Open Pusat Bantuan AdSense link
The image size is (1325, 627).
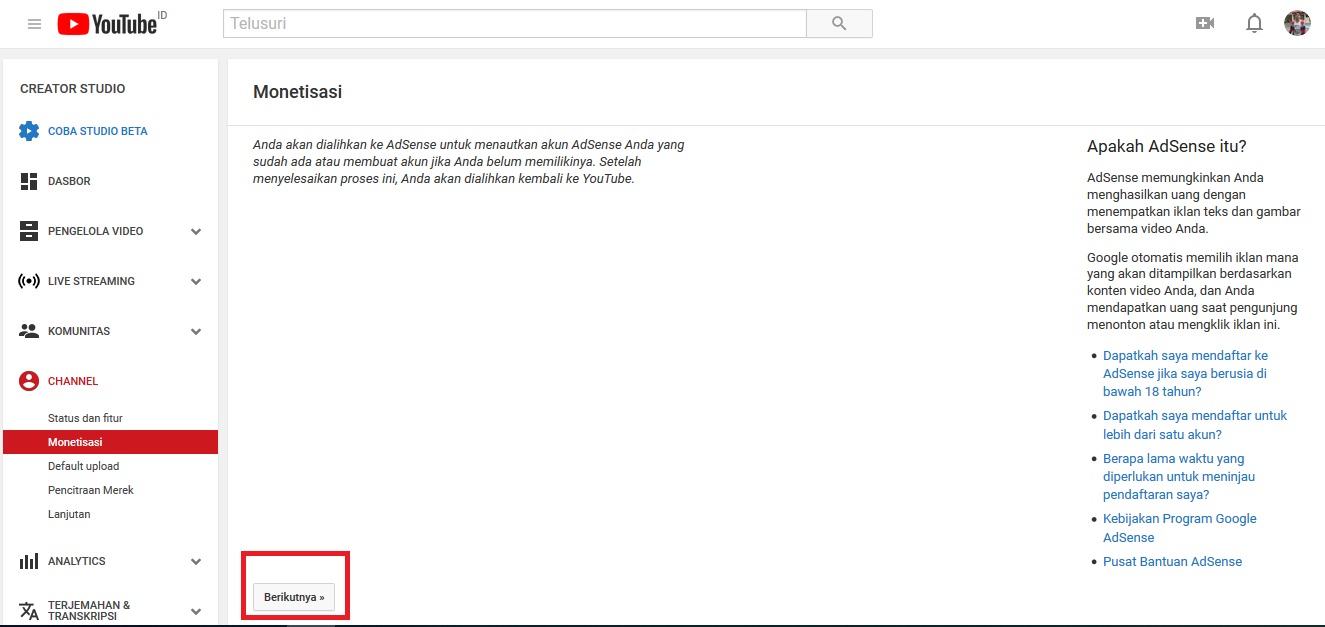click(x=1172, y=561)
